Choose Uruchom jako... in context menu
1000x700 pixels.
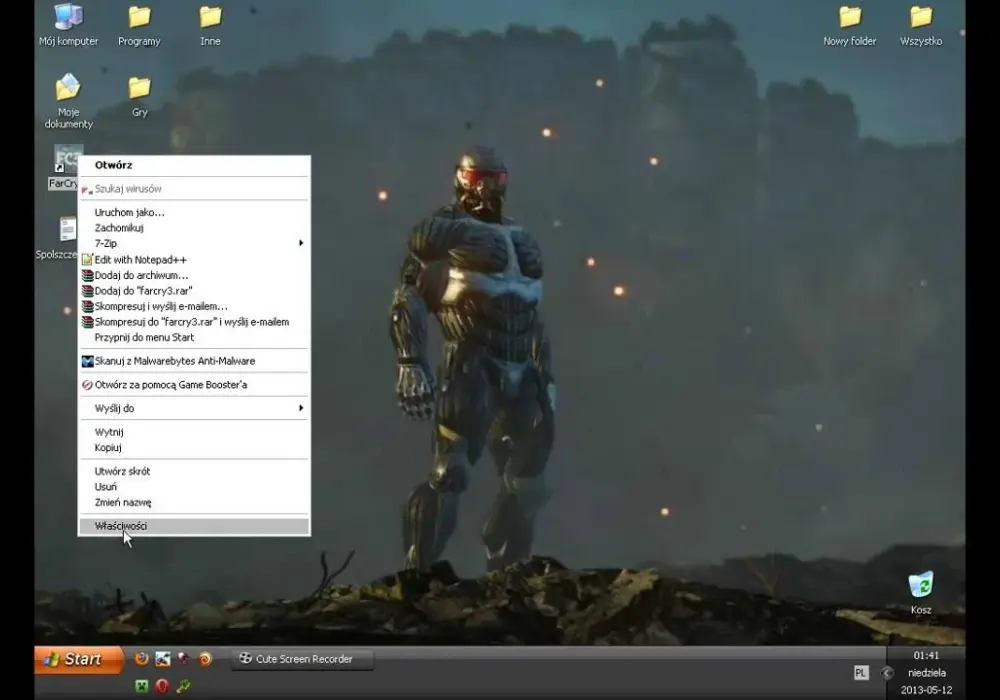(x=194, y=212)
